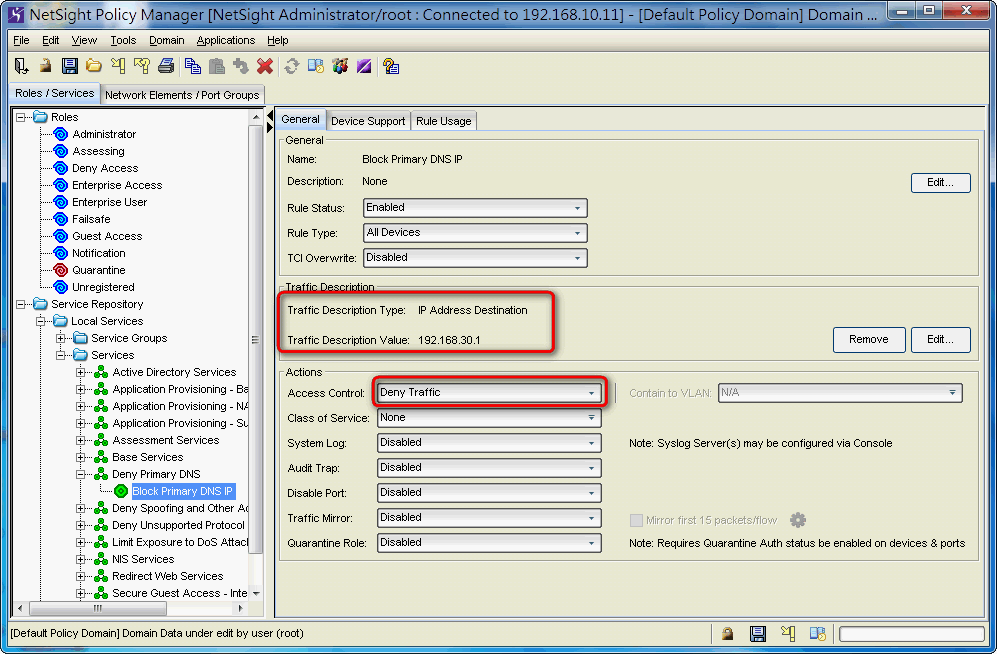997x654 pixels.
Task: Click the empty status bar progress field
Action: coord(912,634)
